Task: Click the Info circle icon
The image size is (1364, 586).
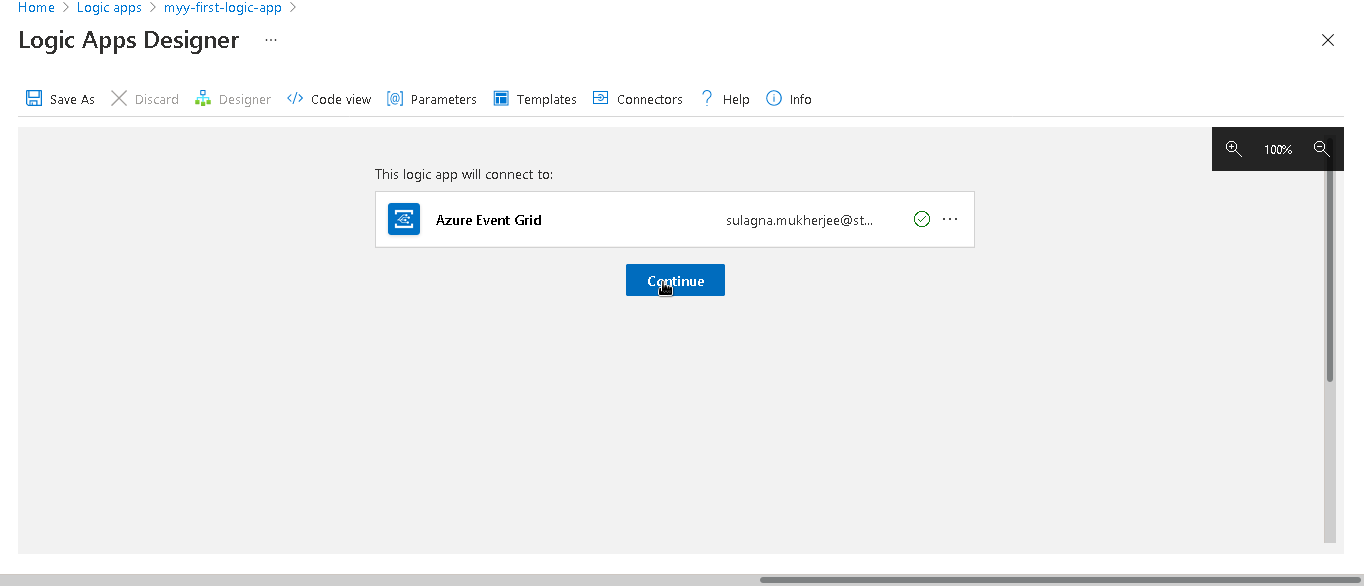Action: (774, 98)
